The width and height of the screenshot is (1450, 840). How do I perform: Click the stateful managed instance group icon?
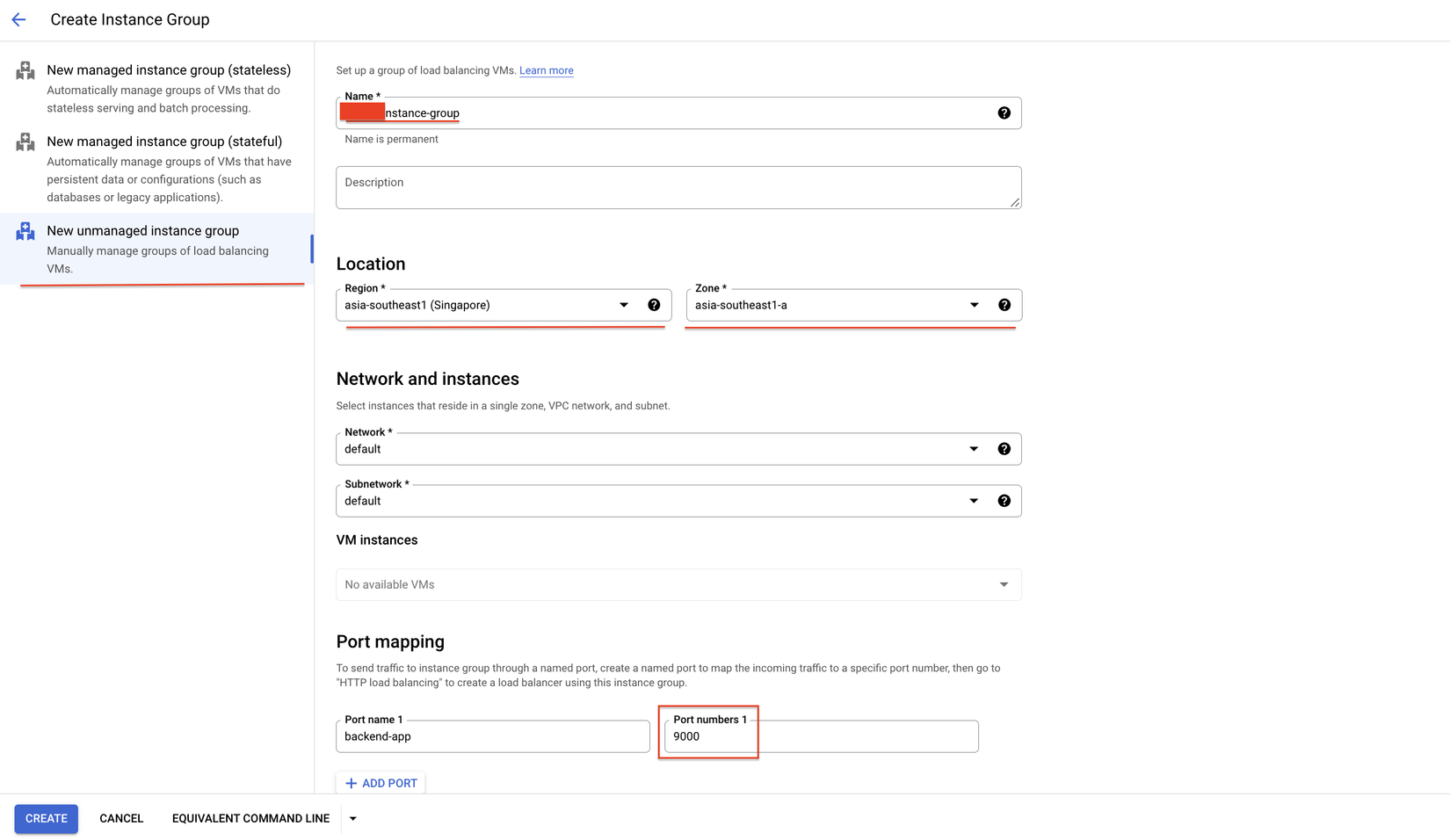point(25,142)
